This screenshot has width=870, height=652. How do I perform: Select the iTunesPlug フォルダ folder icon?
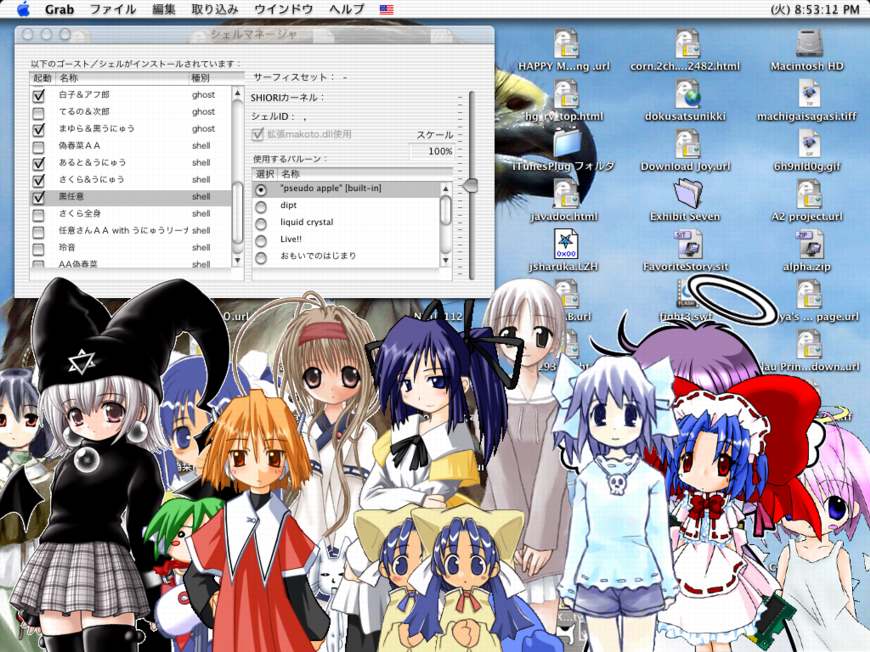(x=565, y=144)
